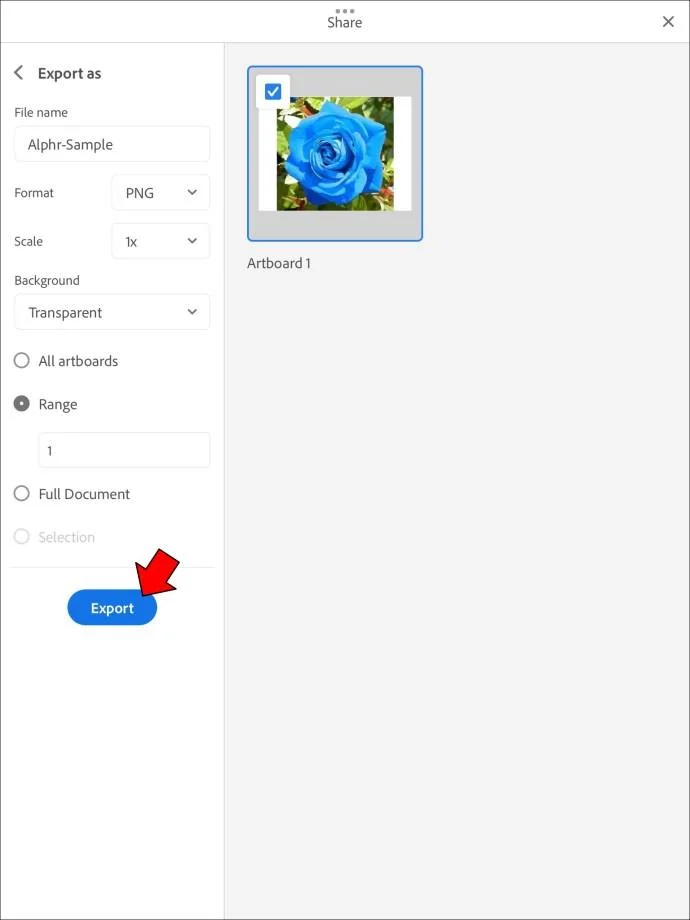
Task: Select the All artboards radio button
Action: [22, 360]
